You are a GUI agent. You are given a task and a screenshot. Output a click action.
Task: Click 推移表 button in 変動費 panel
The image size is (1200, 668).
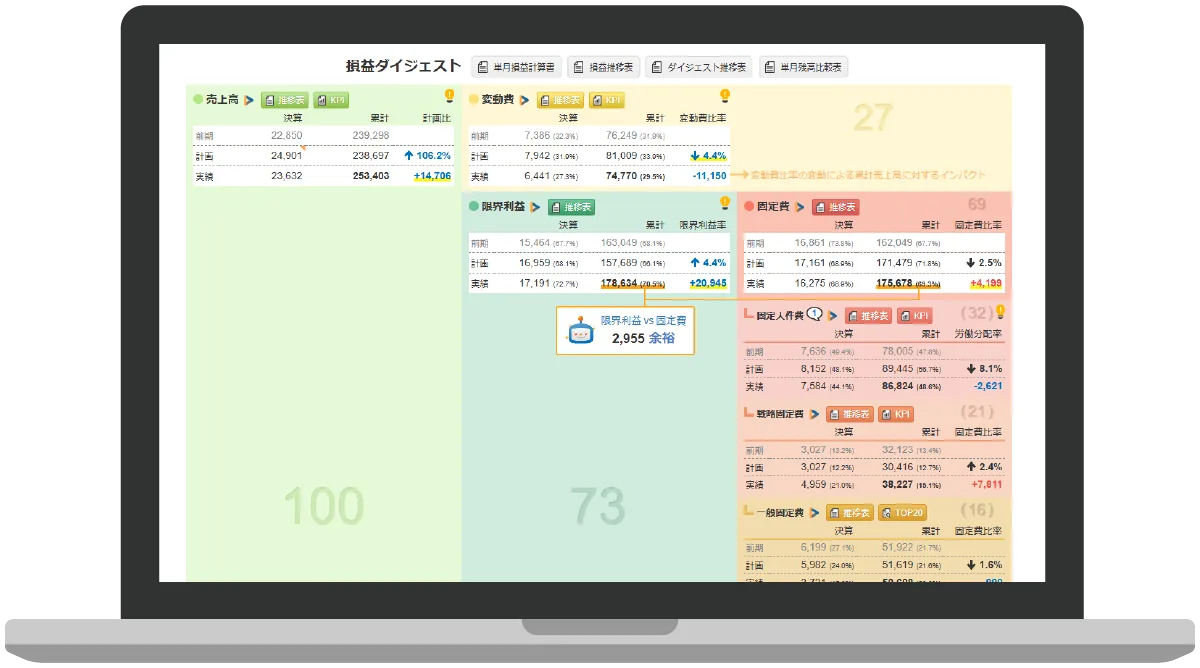(x=560, y=100)
